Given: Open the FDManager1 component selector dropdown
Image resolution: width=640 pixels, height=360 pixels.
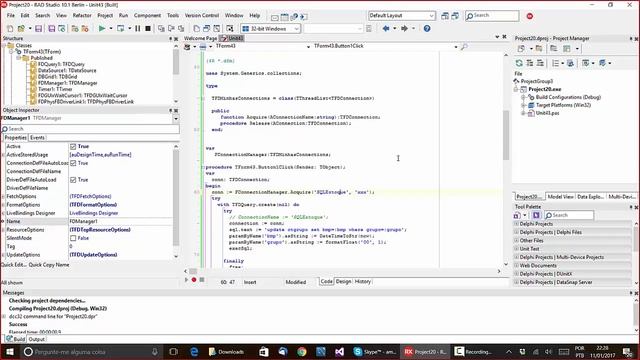Looking at the screenshot, I should pos(176,118).
